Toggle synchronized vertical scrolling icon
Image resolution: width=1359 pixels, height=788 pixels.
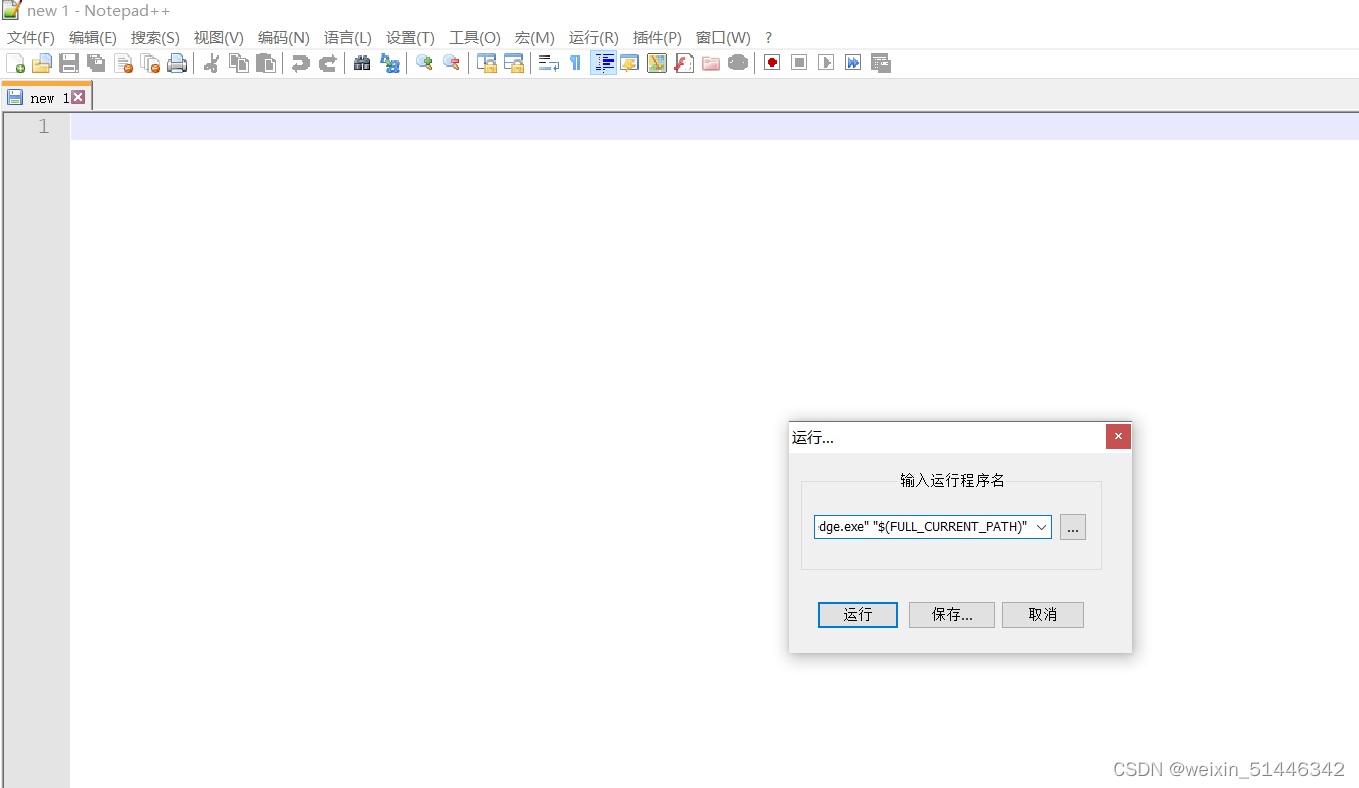tap(487, 63)
